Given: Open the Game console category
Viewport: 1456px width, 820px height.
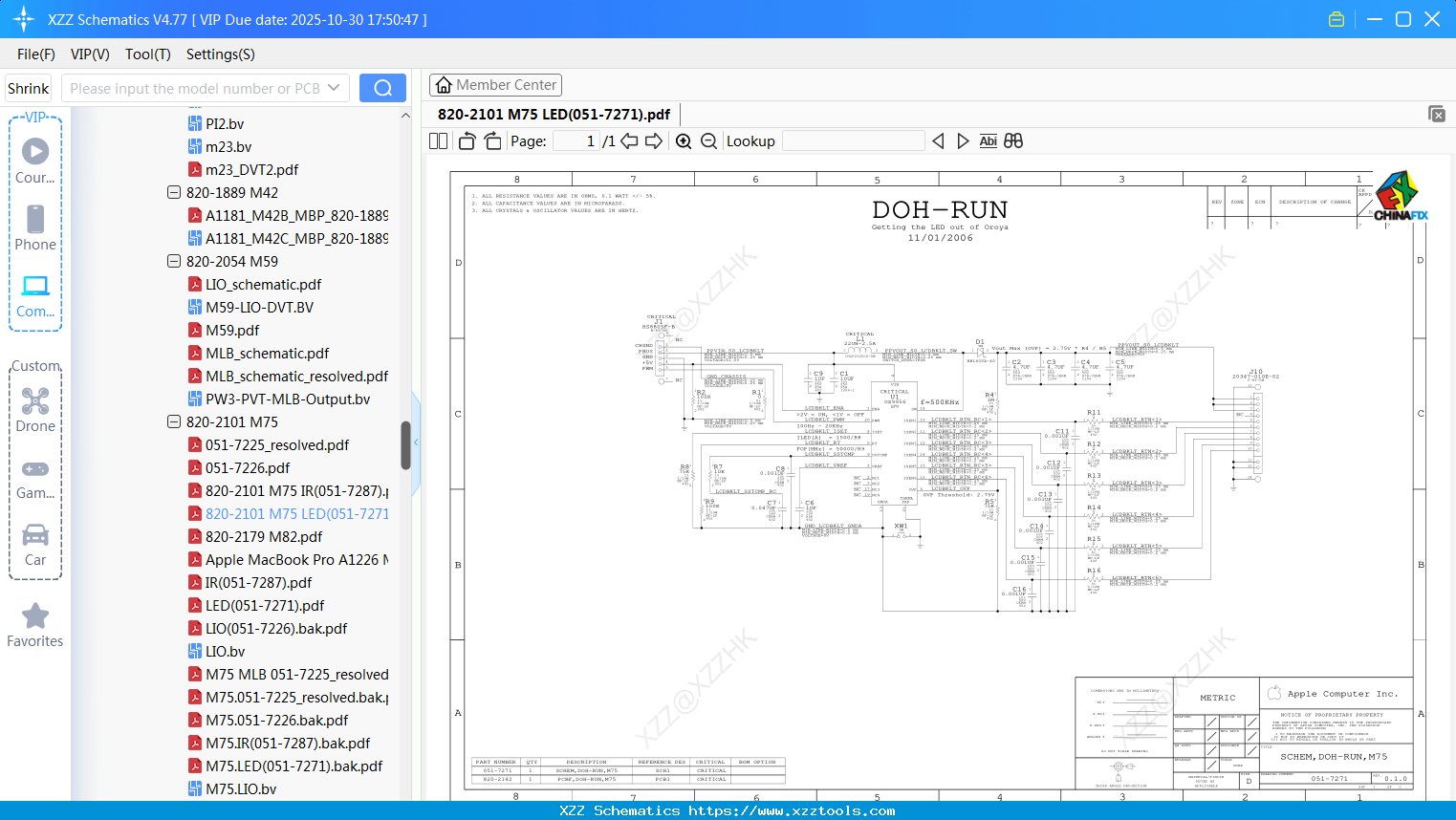Looking at the screenshot, I should 35,478.
